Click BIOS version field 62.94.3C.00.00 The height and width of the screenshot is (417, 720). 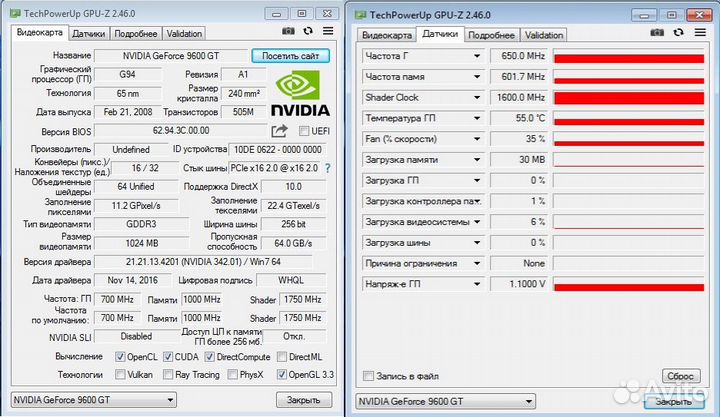180,131
